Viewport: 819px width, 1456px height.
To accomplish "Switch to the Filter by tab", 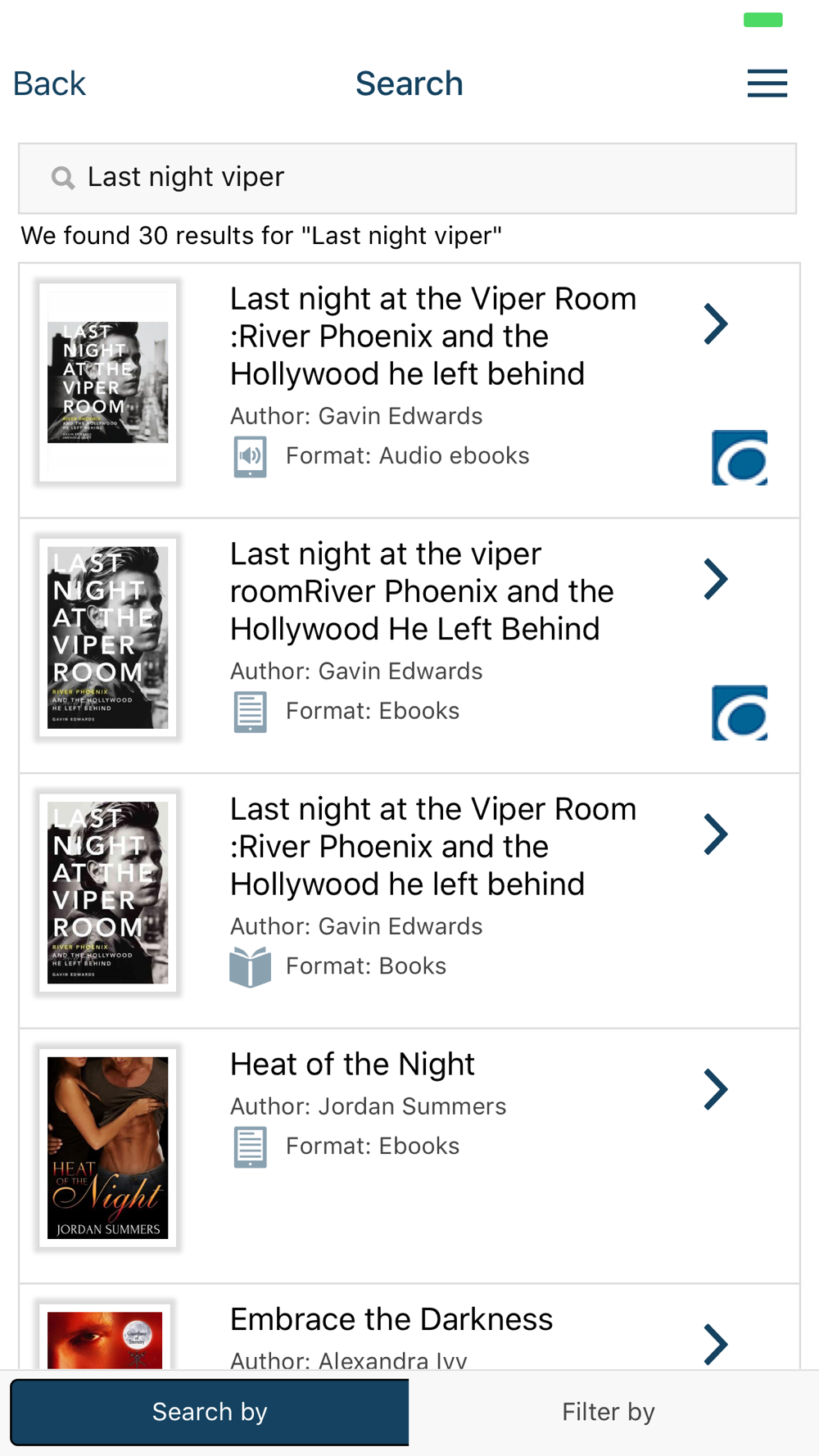I will (609, 1413).
